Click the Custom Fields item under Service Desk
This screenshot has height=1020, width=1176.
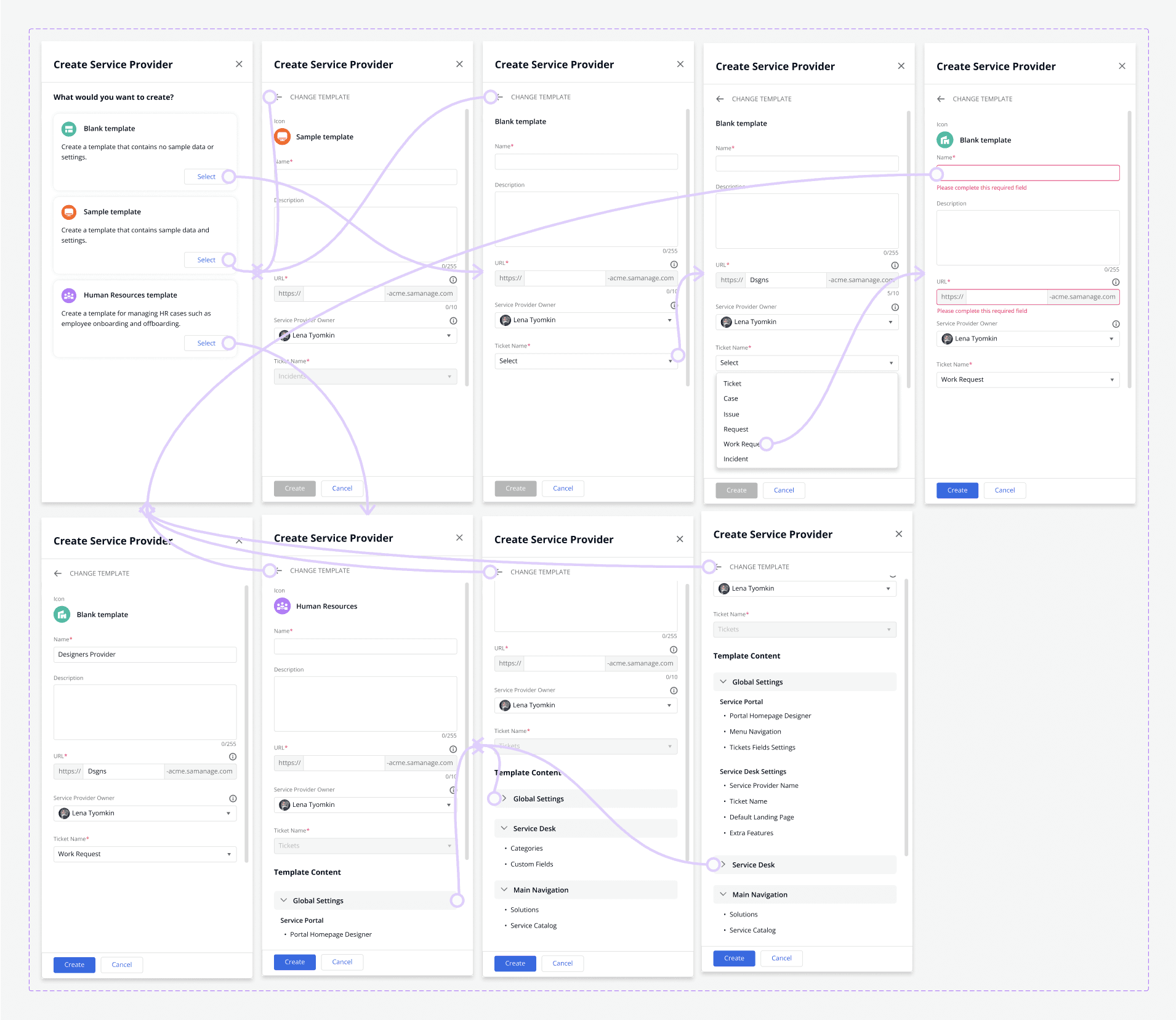532,864
